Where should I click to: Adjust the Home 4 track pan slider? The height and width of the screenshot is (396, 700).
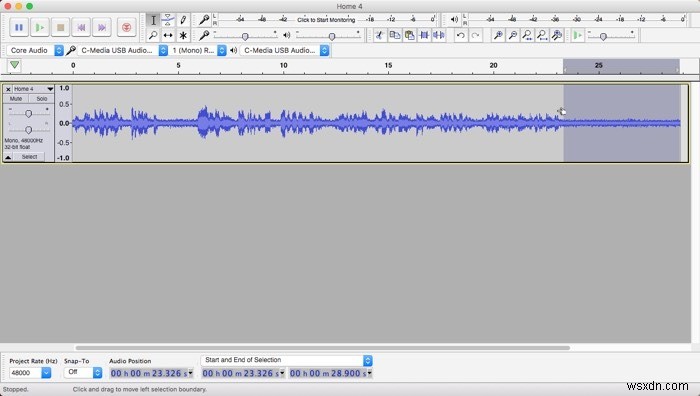pyautogui.click(x=29, y=130)
